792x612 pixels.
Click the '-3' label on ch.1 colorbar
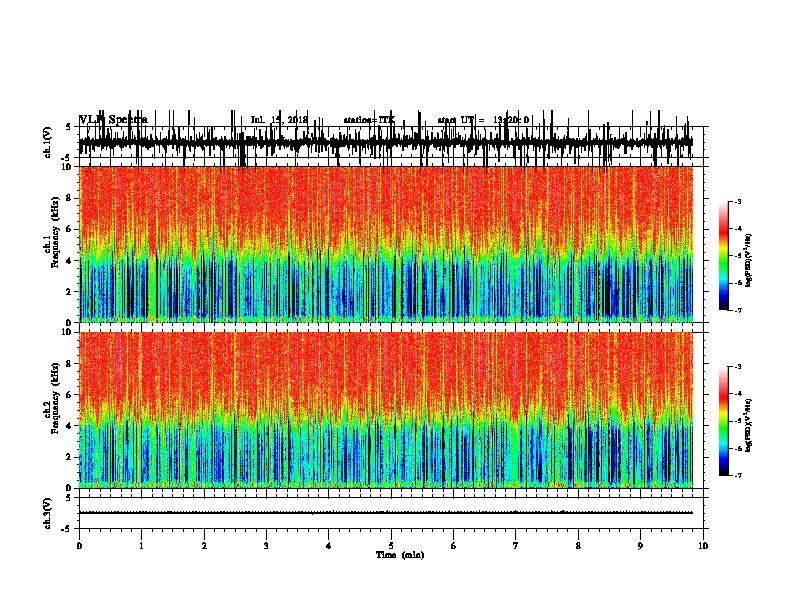click(738, 201)
